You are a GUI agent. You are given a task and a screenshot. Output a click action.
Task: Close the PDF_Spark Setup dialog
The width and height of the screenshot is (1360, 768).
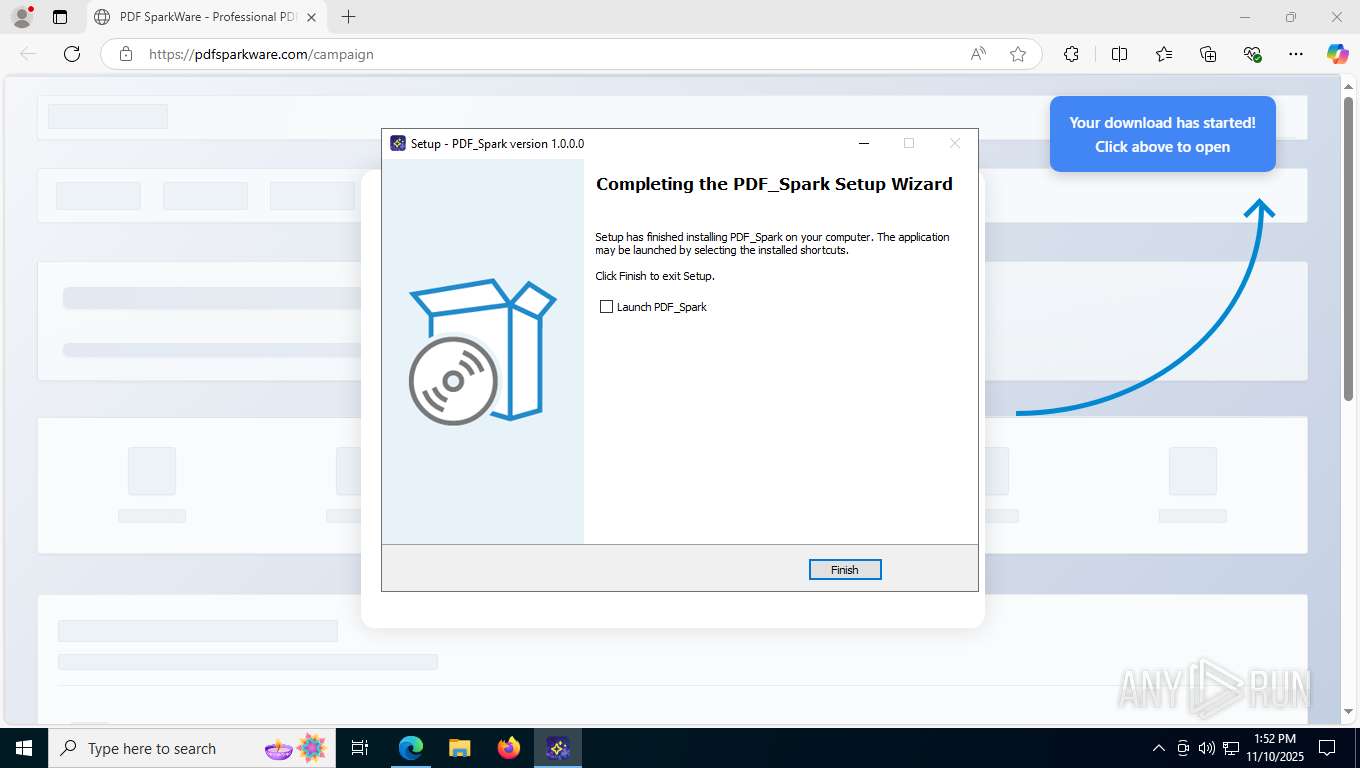955,143
